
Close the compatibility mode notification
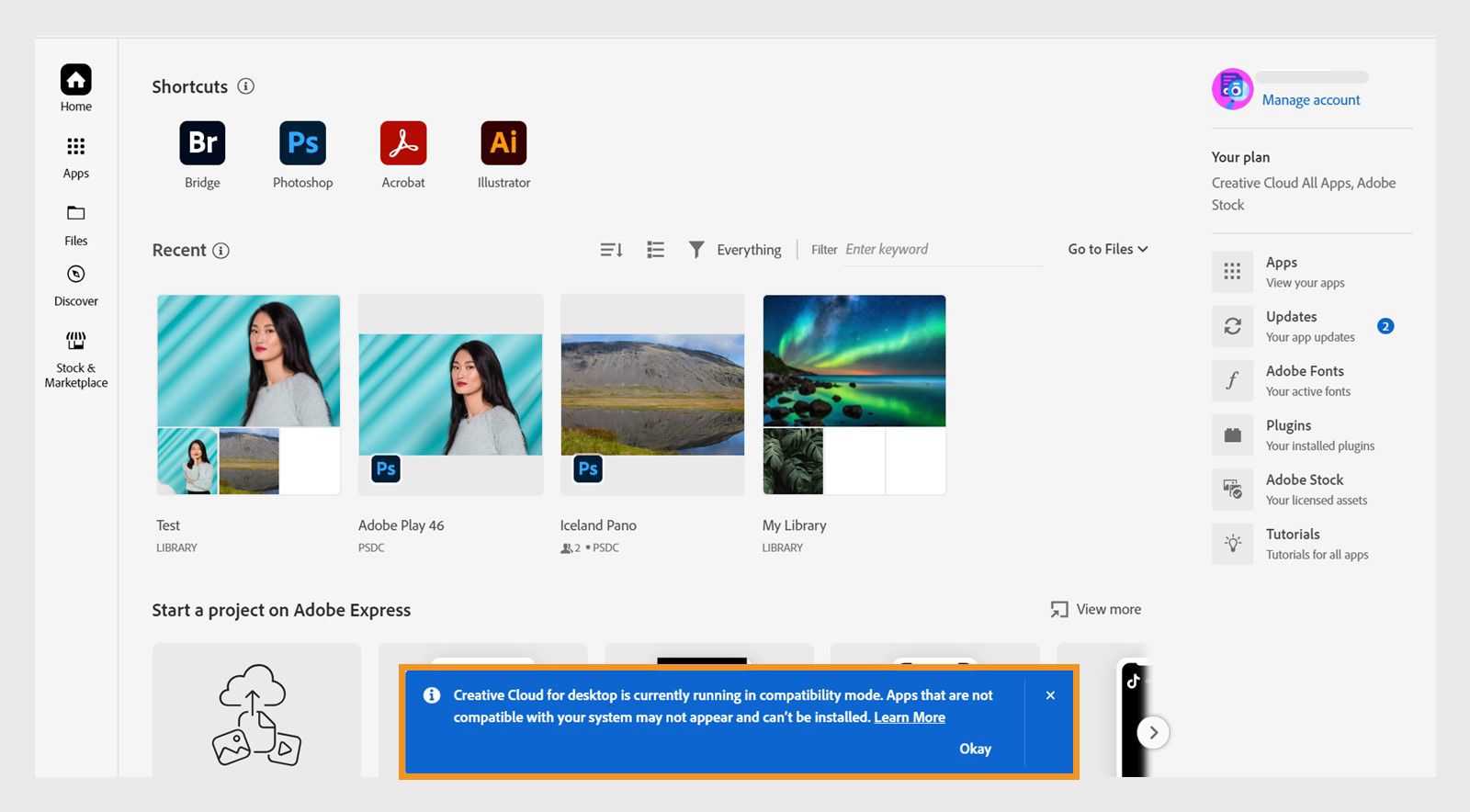pos(1050,695)
